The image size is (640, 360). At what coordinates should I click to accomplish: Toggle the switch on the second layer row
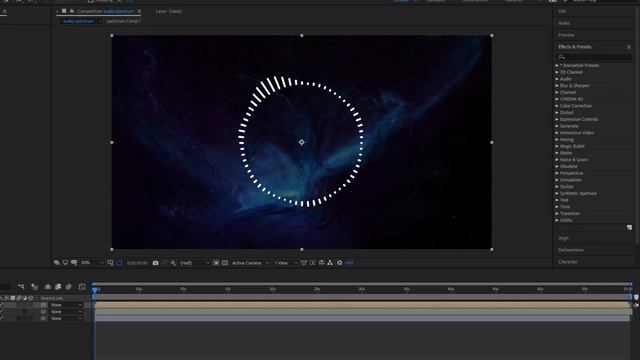pos(2,311)
